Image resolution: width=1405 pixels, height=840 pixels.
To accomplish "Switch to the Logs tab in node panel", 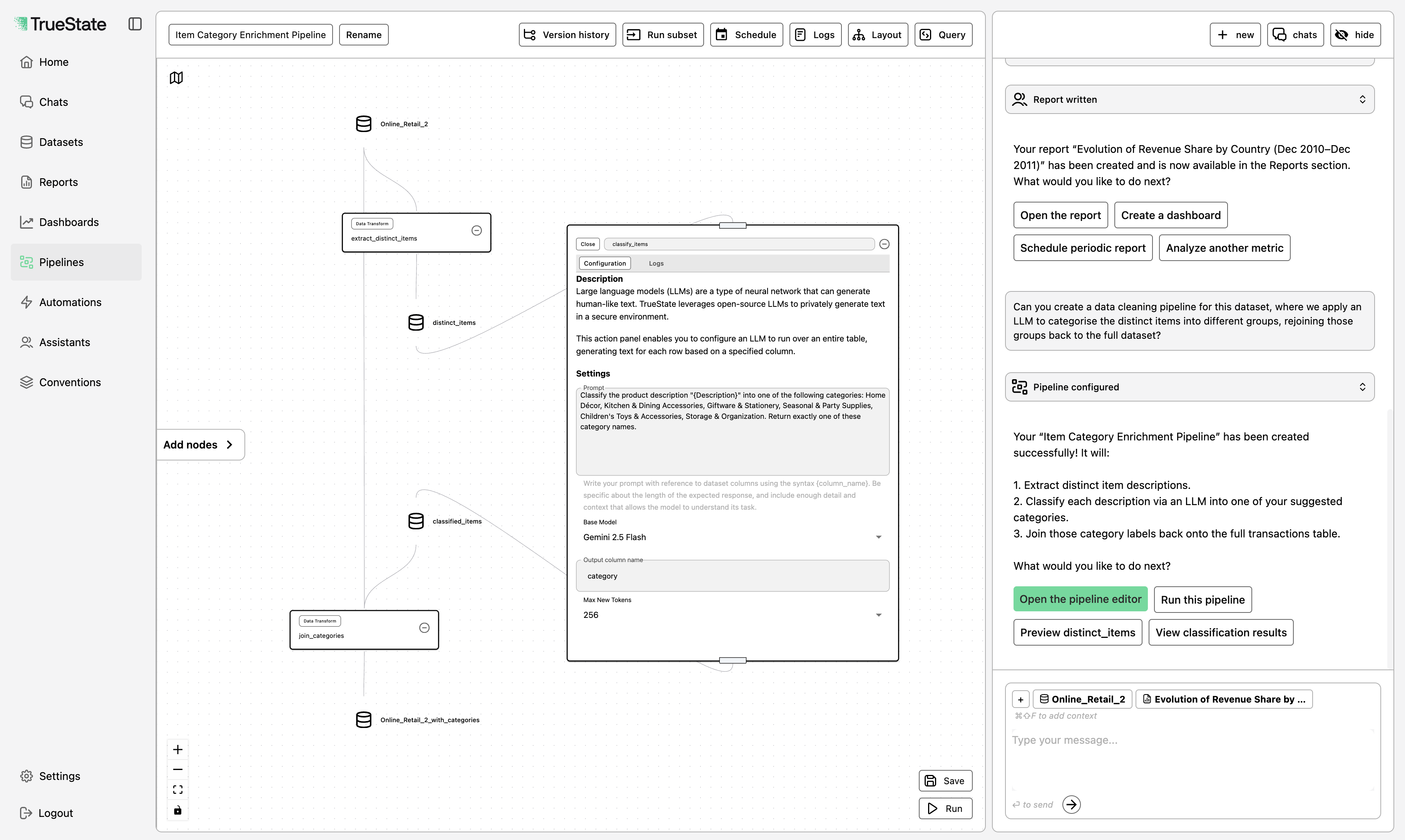I will point(656,263).
